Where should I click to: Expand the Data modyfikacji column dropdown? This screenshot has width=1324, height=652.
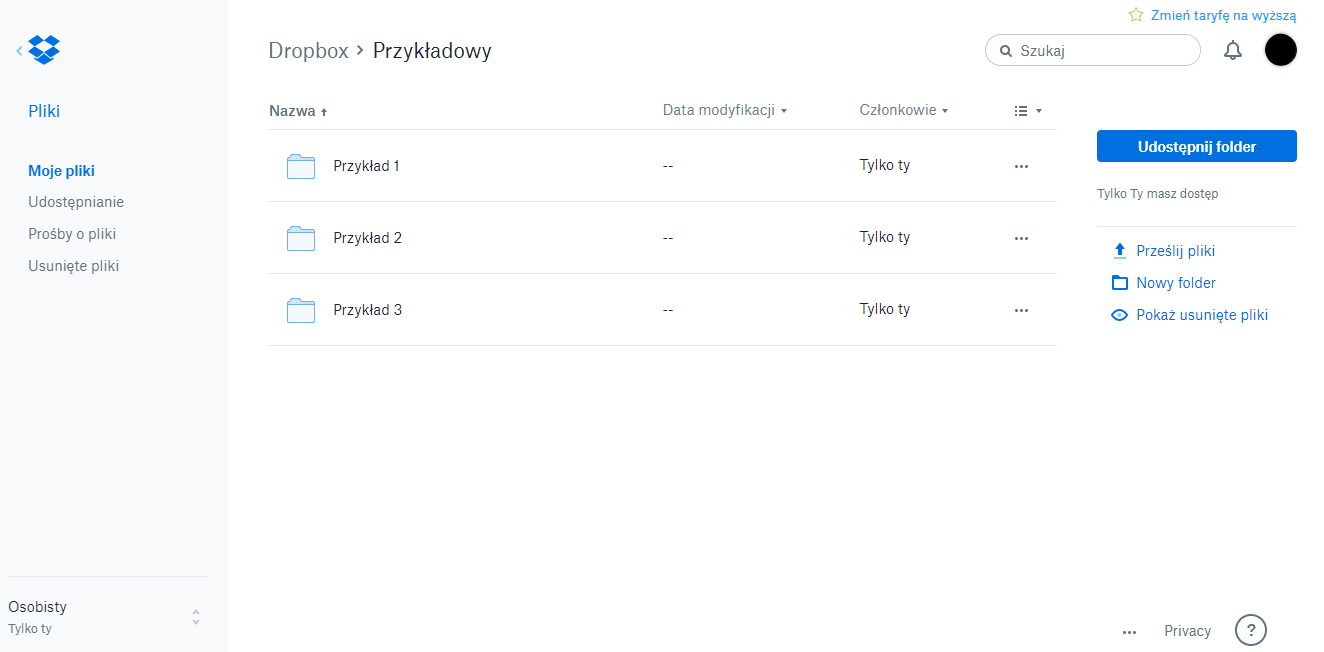click(x=725, y=110)
